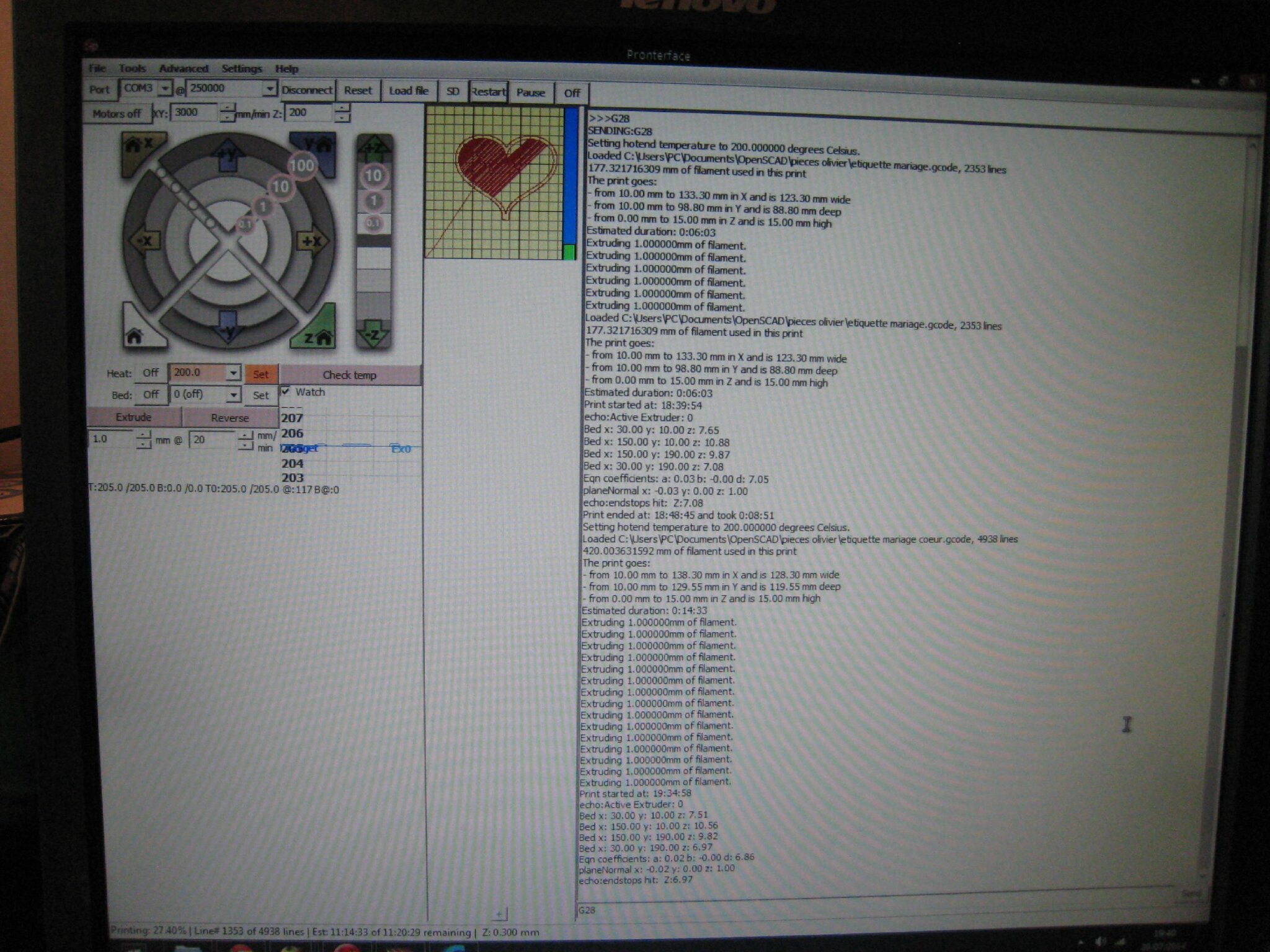Expand the 250000 baud rate dropdown
The width and height of the screenshot is (1270, 952).
[269, 89]
